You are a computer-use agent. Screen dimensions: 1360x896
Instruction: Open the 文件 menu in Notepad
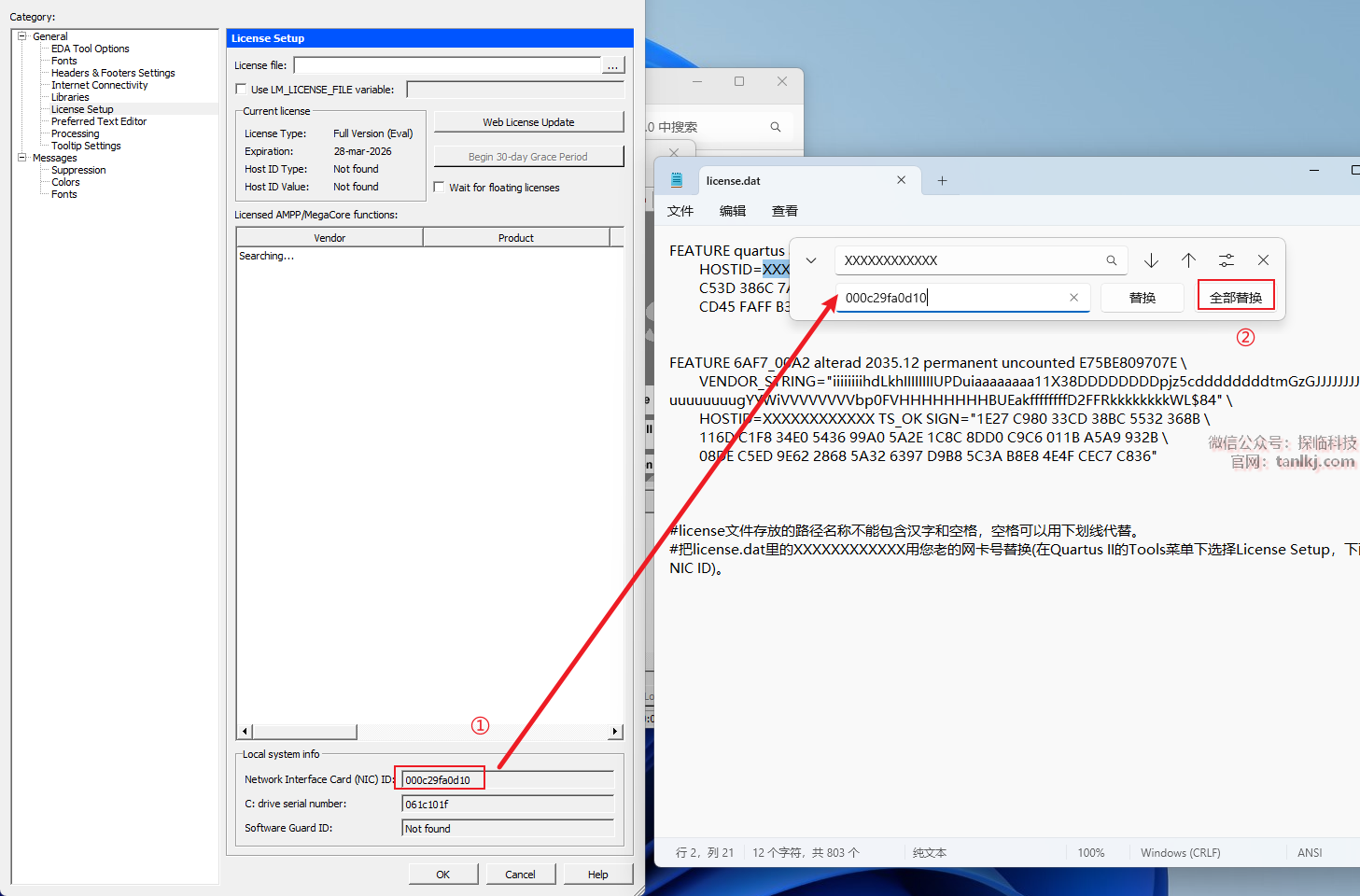pos(680,211)
